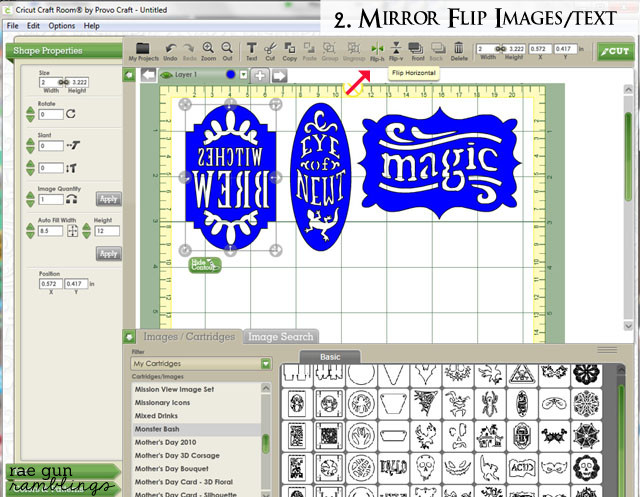Open the Options menu

click(62, 26)
